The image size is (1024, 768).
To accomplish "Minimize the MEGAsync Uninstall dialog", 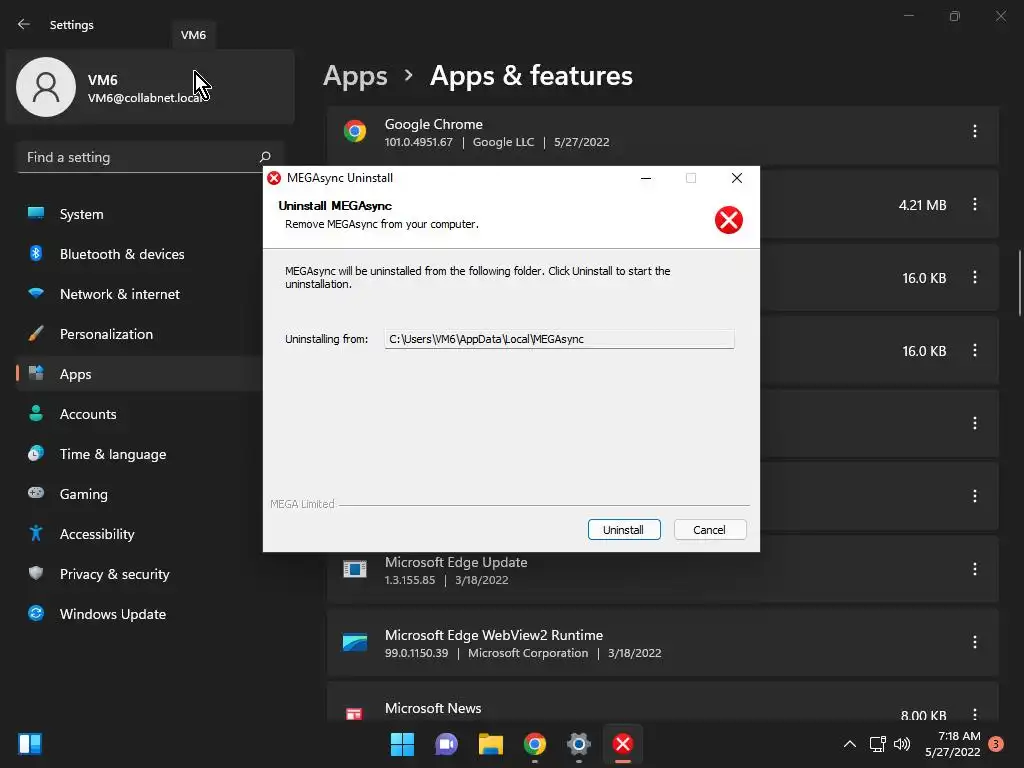I will pyautogui.click(x=646, y=178).
